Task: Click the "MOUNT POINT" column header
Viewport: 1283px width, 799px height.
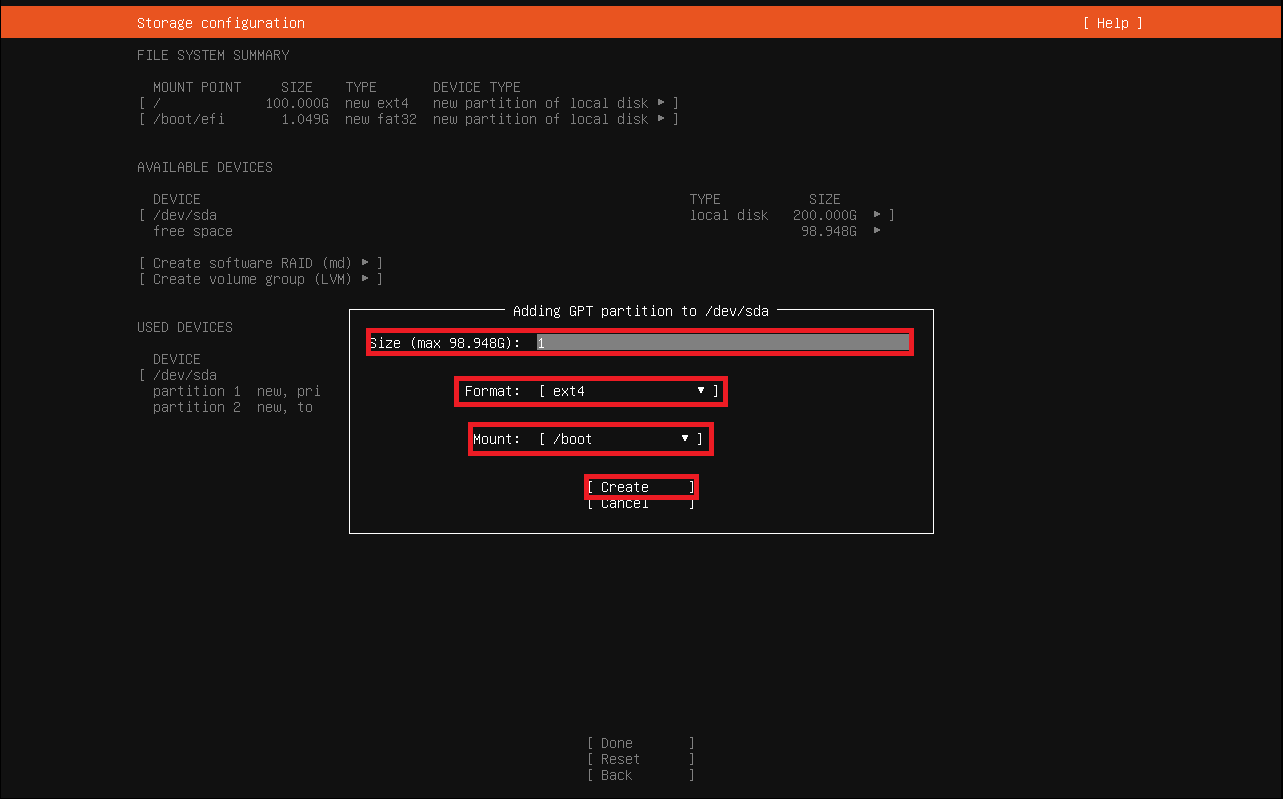Action: click(197, 87)
